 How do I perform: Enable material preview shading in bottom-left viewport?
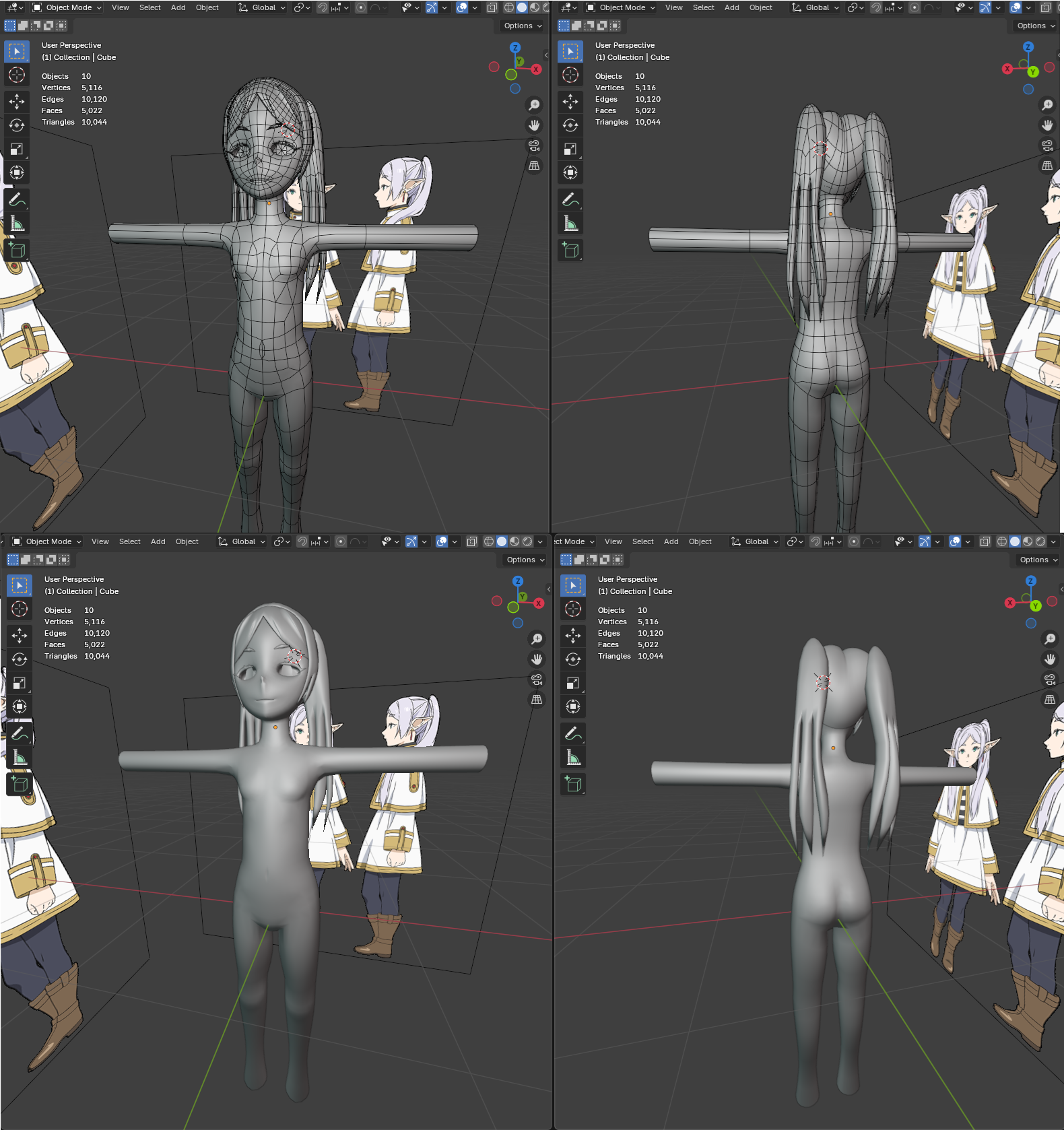click(514, 541)
